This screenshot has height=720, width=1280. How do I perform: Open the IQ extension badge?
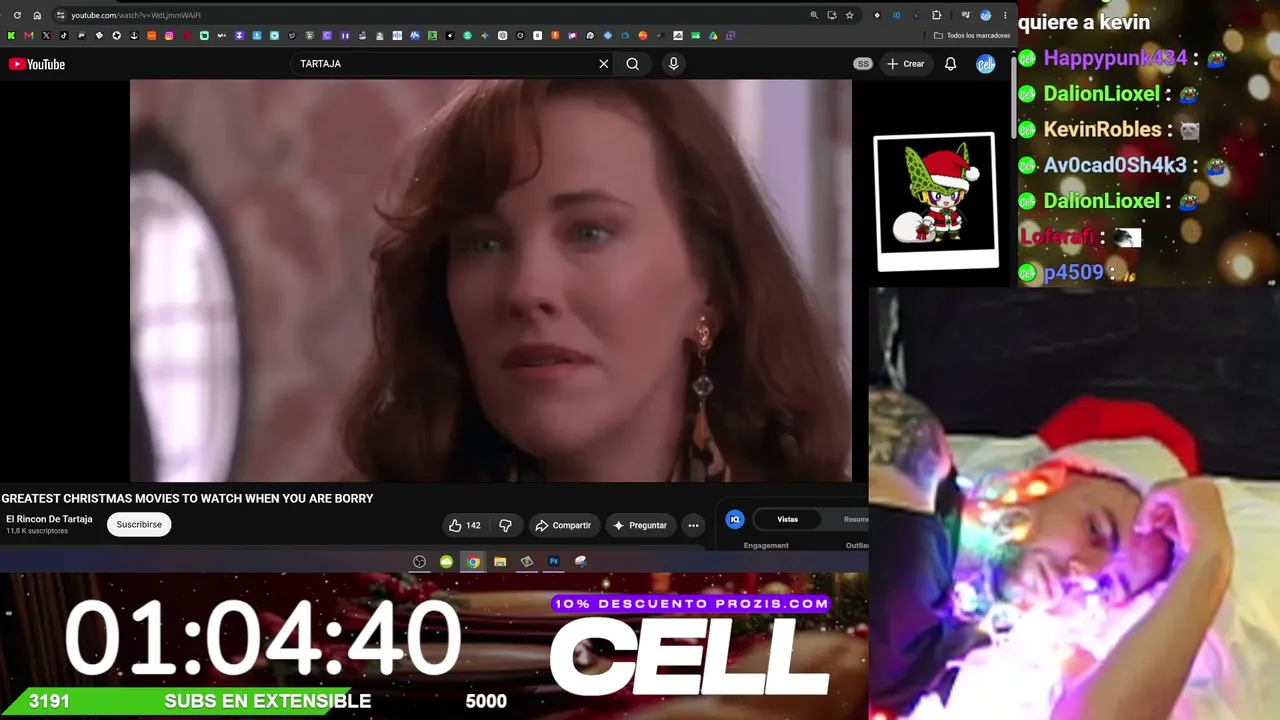point(735,519)
